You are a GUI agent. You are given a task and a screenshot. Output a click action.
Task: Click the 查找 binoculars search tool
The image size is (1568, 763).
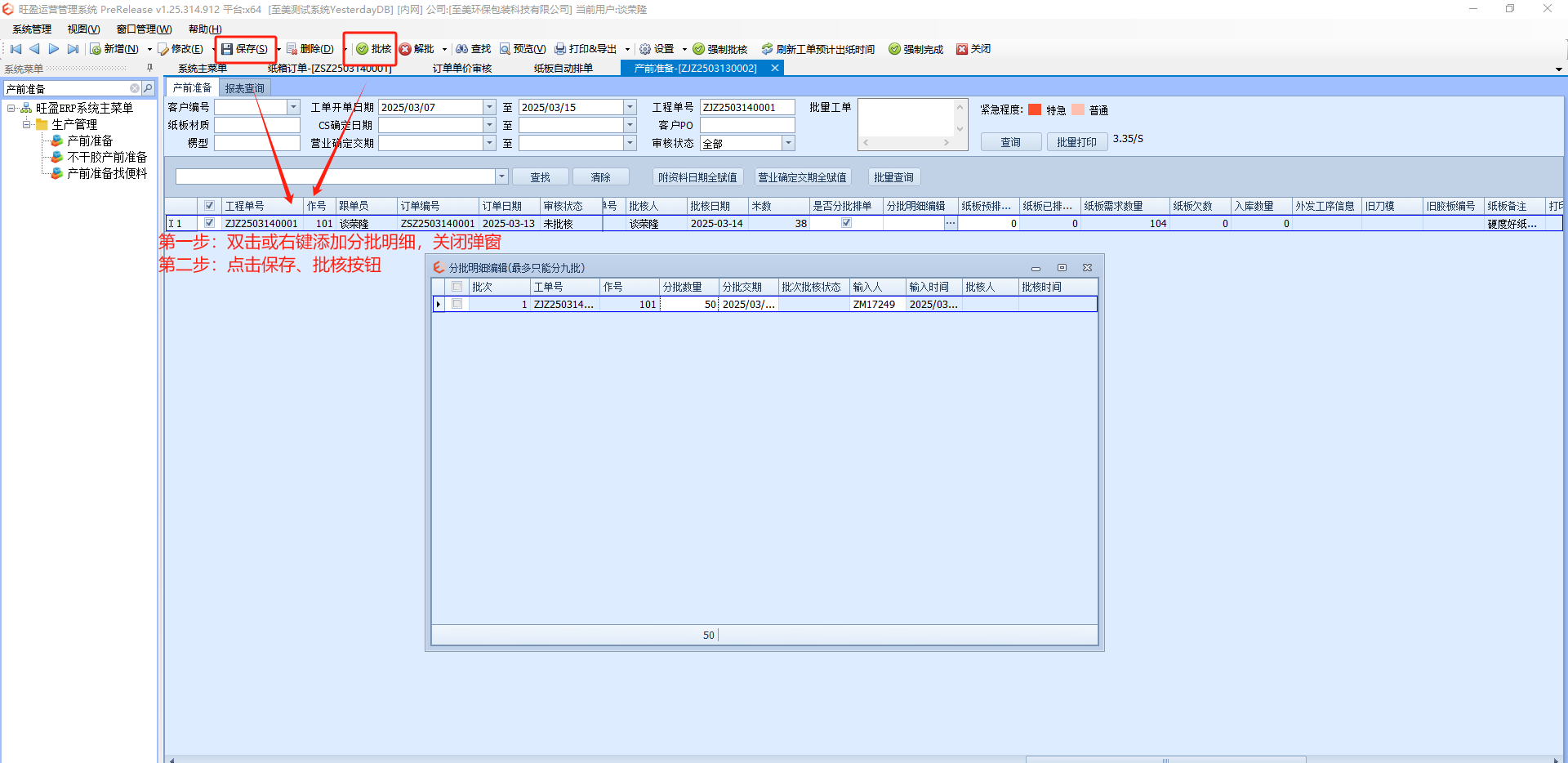(x=474, y=49)
